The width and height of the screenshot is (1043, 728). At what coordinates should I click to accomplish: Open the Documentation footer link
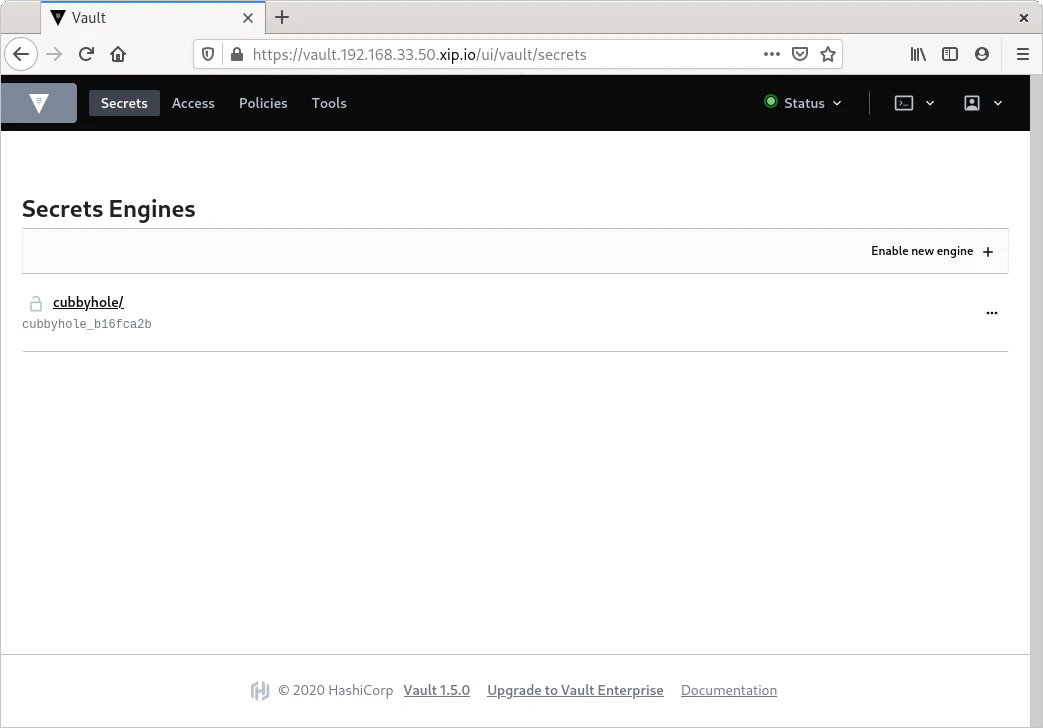point(729,690)
